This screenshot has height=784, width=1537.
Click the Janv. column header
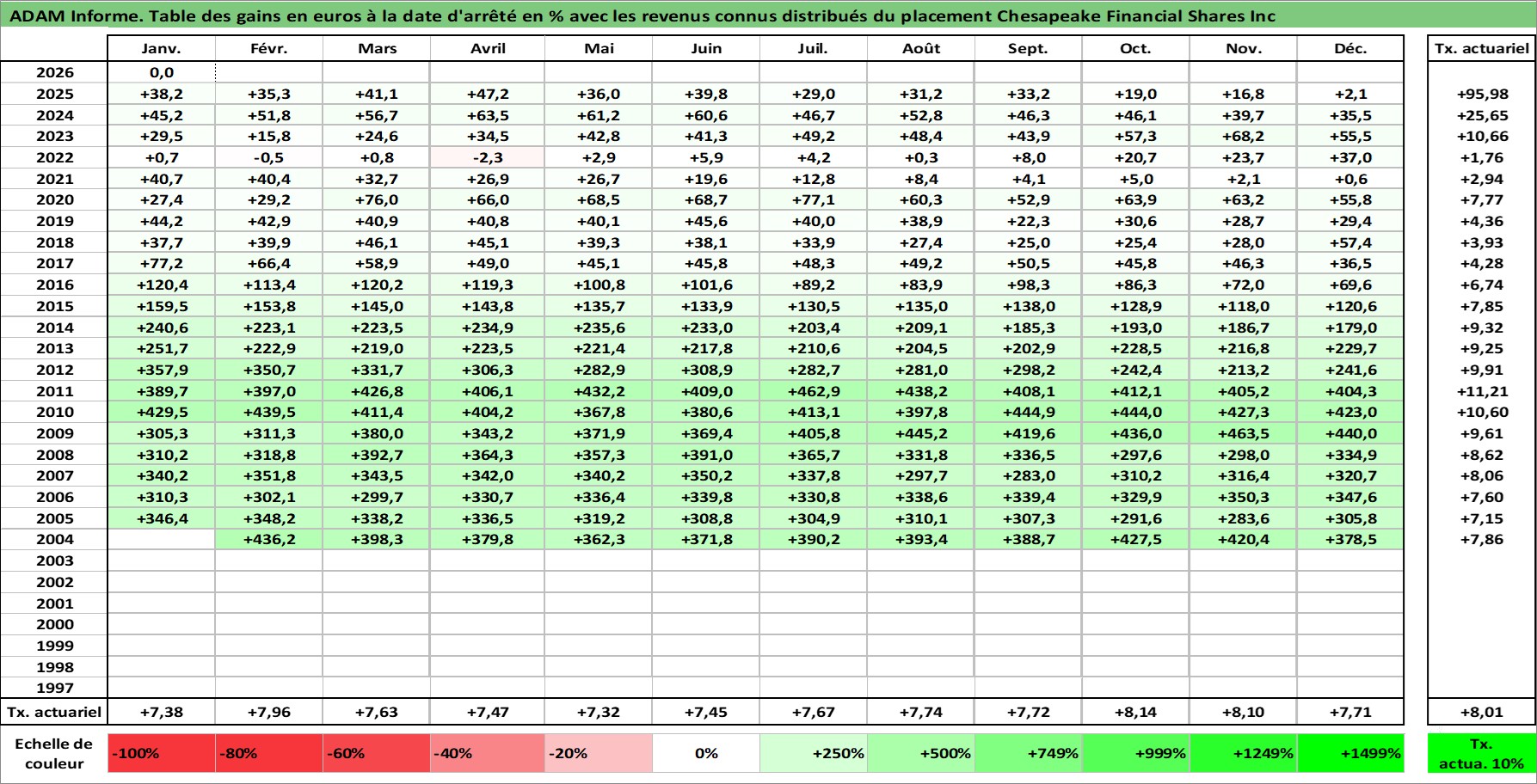[162, 48]
